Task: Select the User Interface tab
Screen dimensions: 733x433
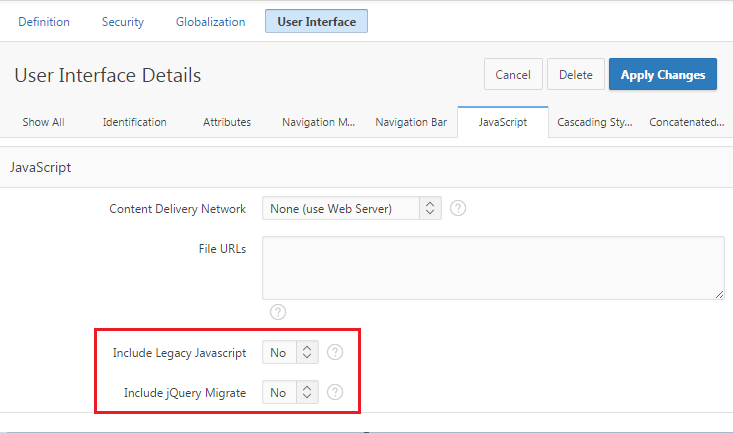Action: pos(316,21)
